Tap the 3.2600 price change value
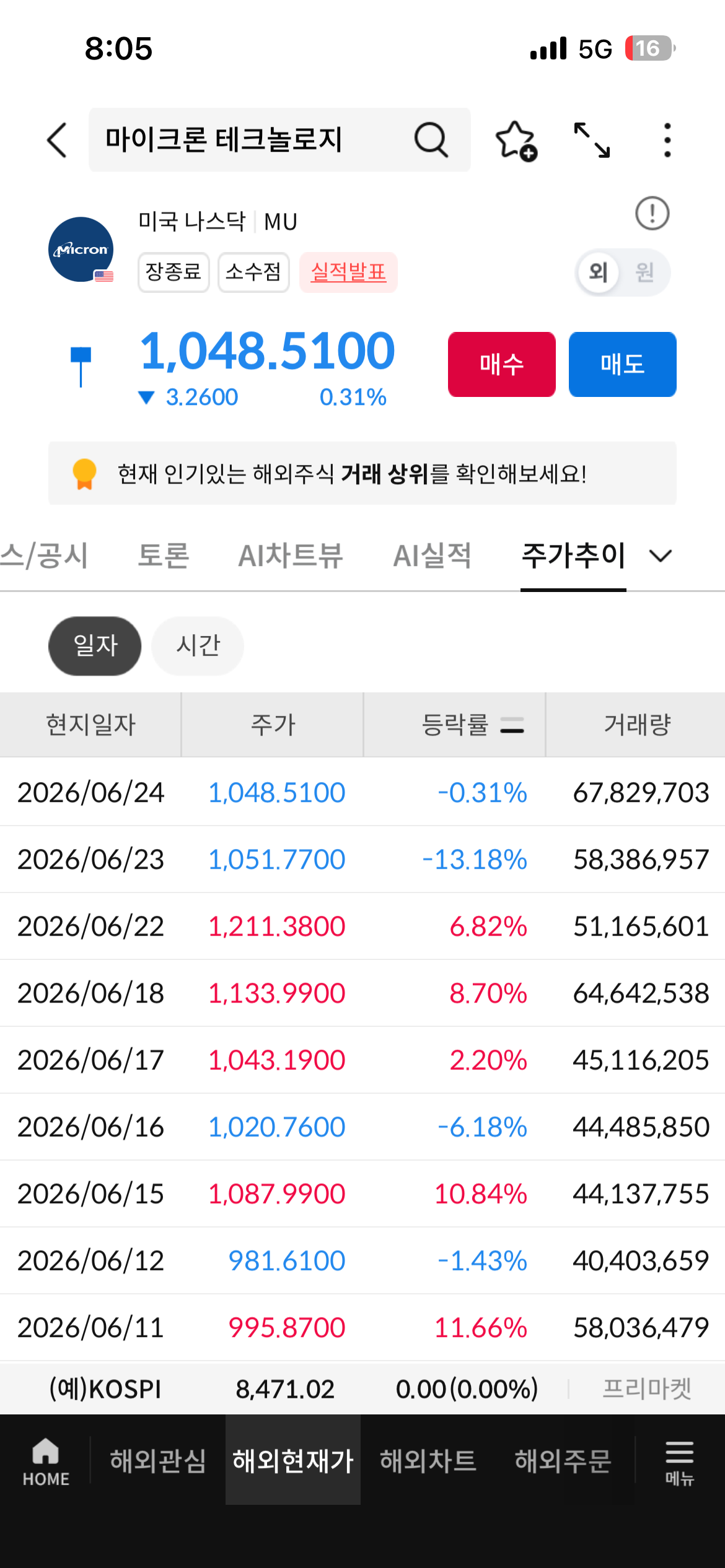Image resolution: width=725 pixels, height=1568 pixels. click(201, 398)
